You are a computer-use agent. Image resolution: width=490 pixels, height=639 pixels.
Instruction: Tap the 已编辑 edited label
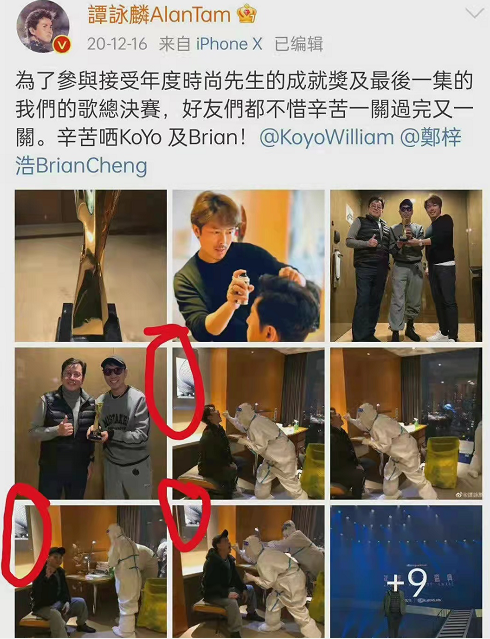click(x=298, y=44)
